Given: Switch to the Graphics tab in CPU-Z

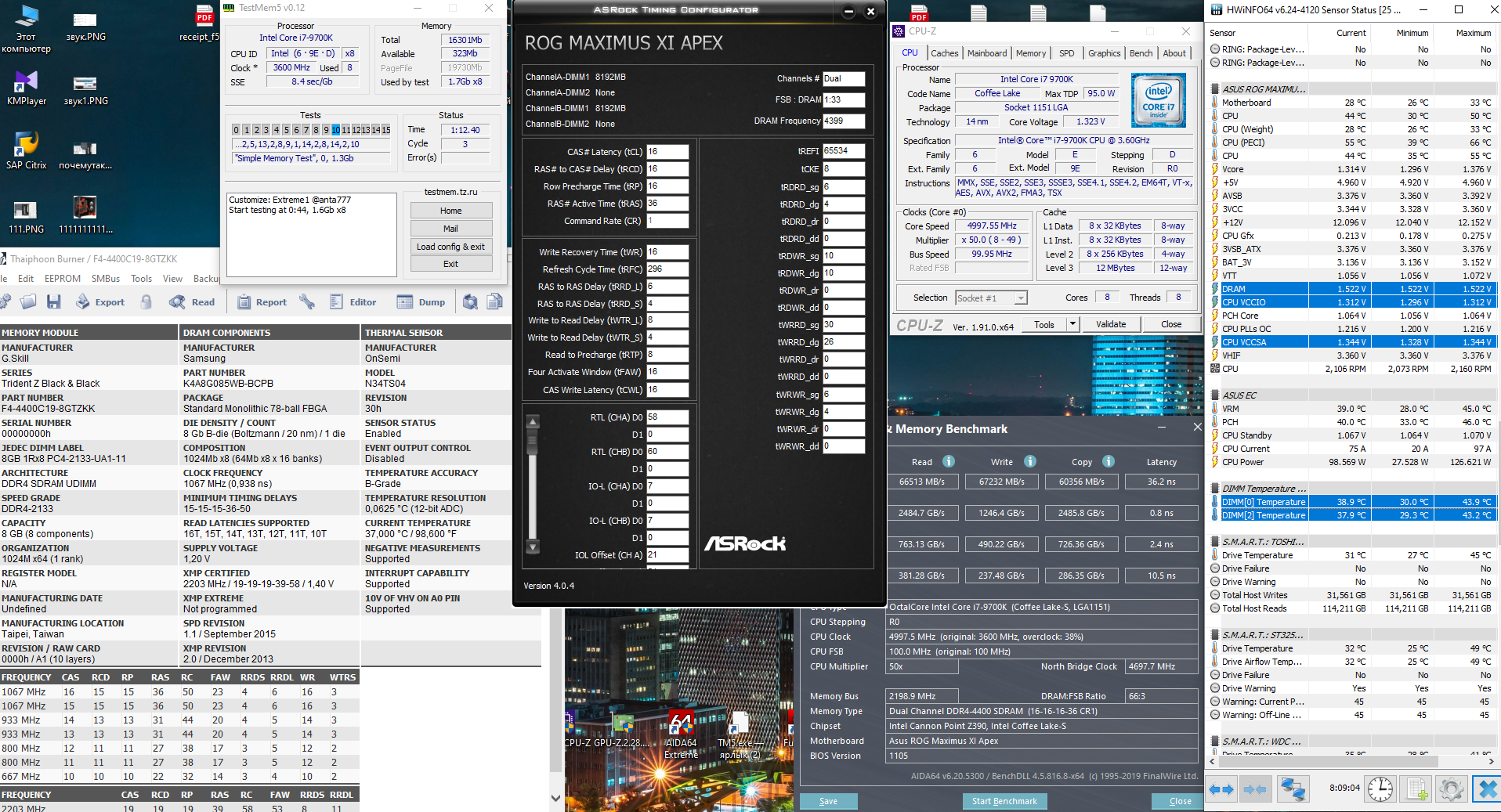Looking at the screenshot, I should (1105, 53).
